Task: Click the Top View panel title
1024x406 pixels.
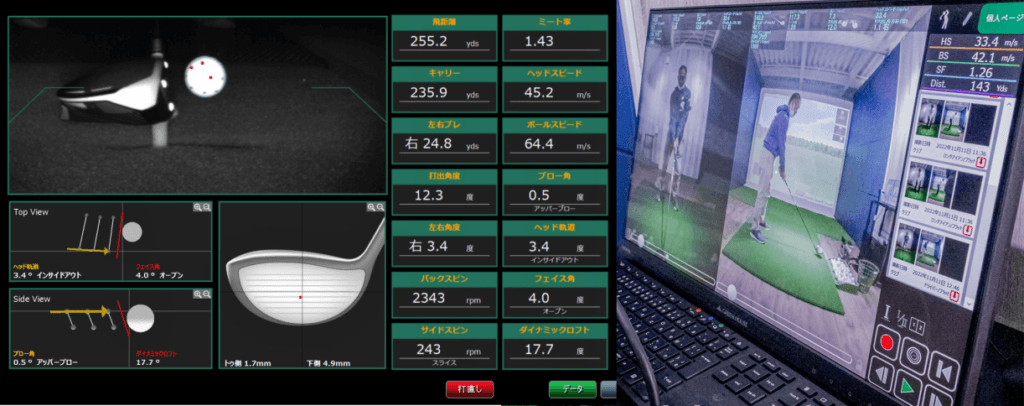Action: [x=31, y=212]
